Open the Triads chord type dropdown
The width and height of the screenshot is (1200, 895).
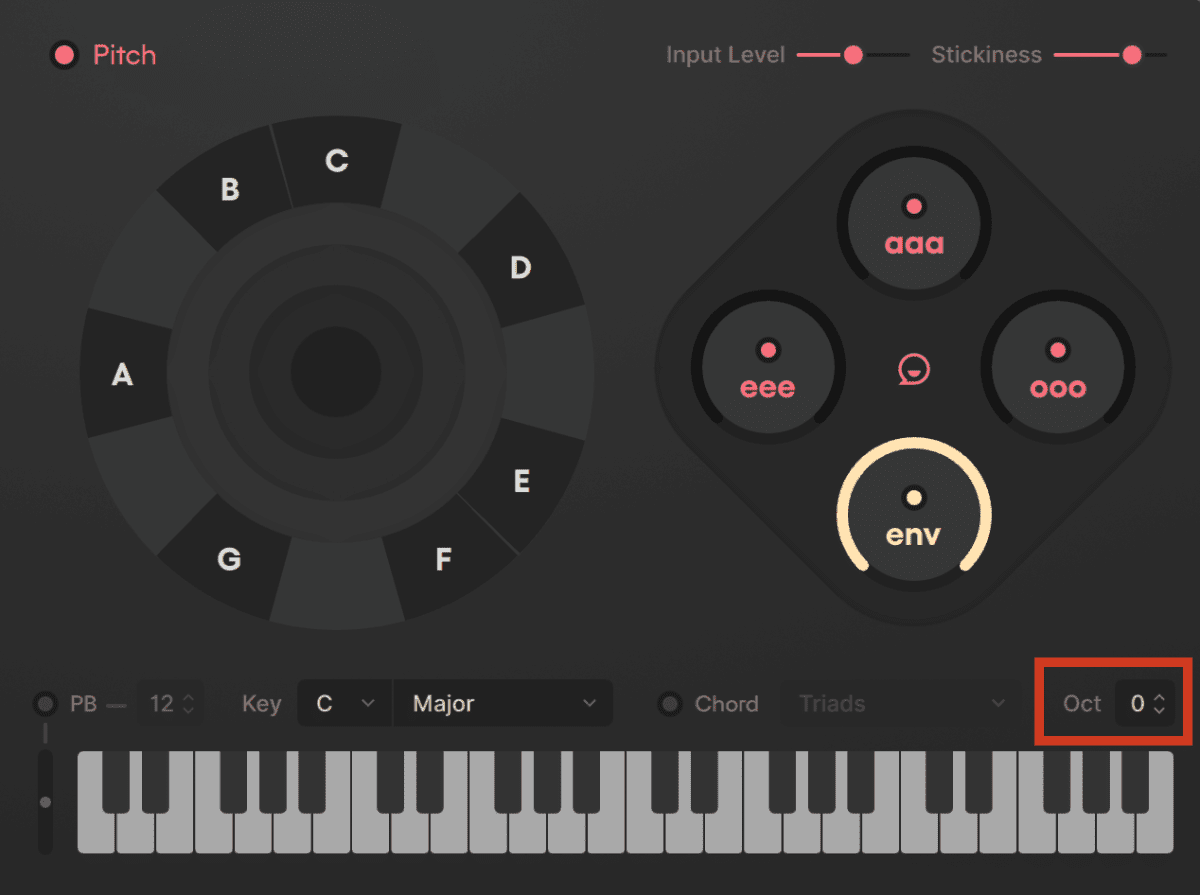(898, 704)
